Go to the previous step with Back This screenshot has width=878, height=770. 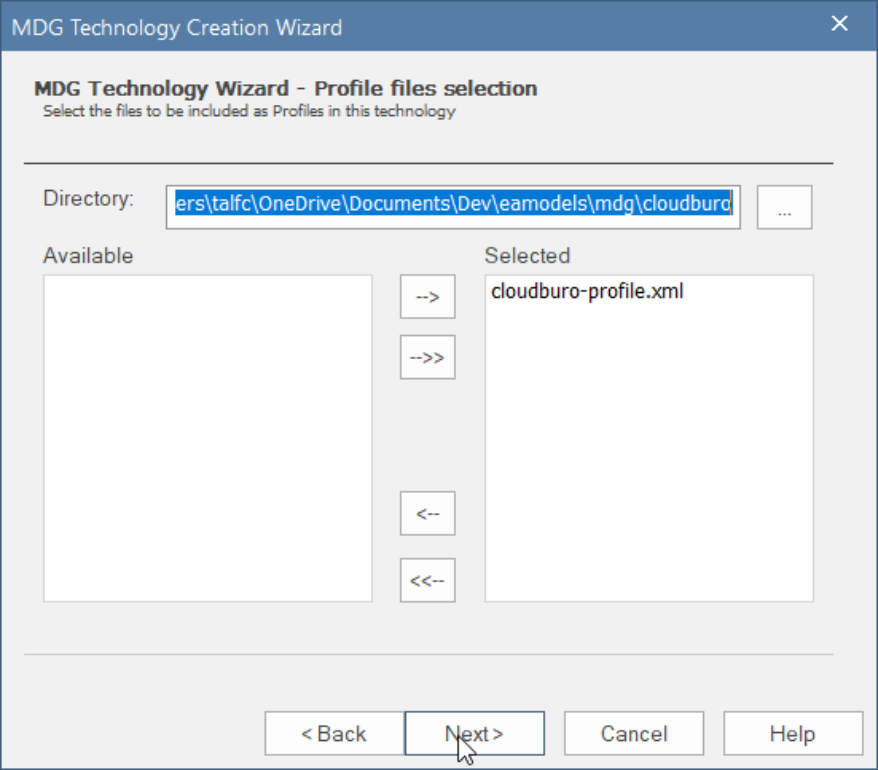pyautogui.click(x=334, y=734)
